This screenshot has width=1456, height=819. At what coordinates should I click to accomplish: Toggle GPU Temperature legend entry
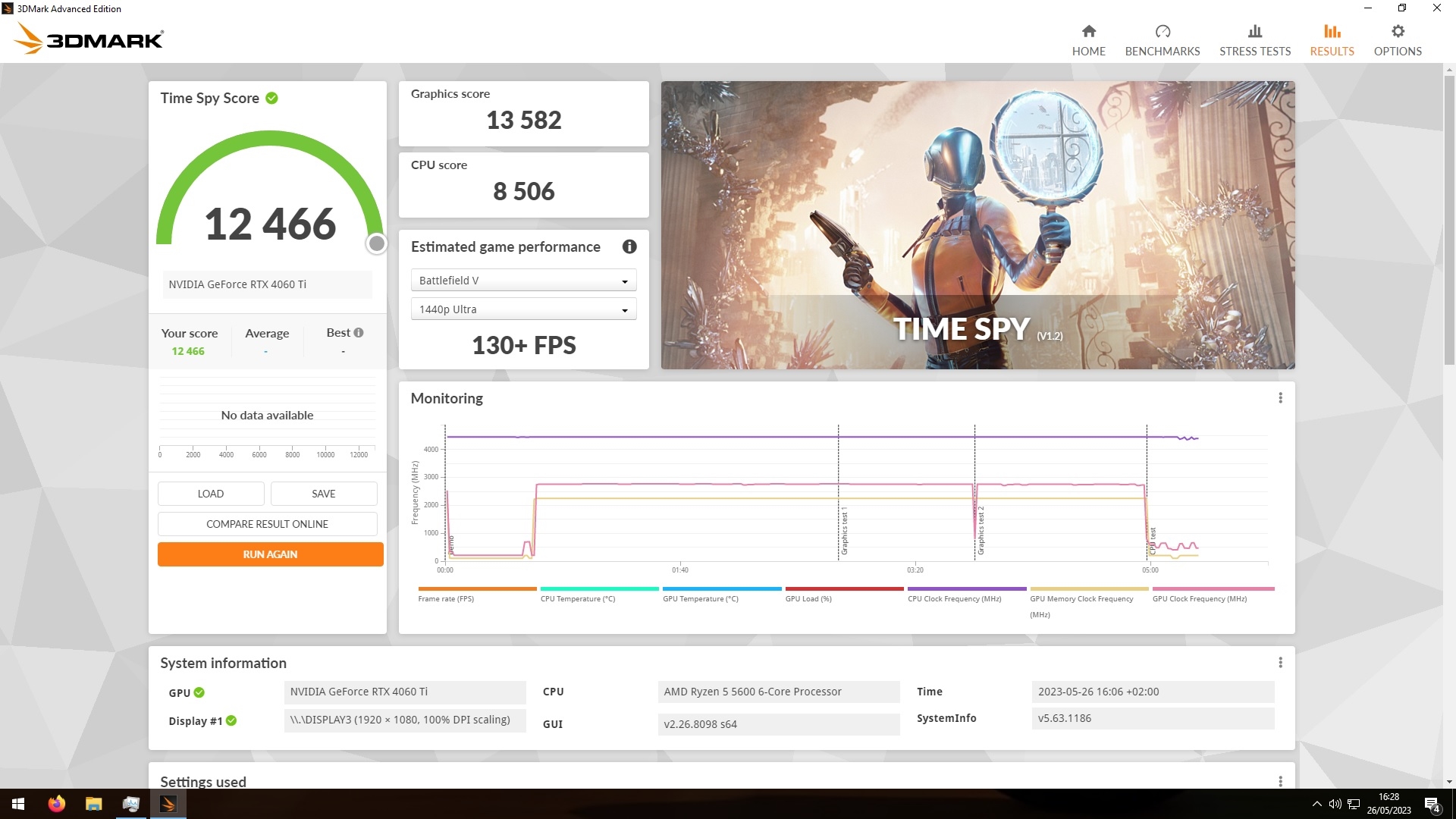coord(721,595)
